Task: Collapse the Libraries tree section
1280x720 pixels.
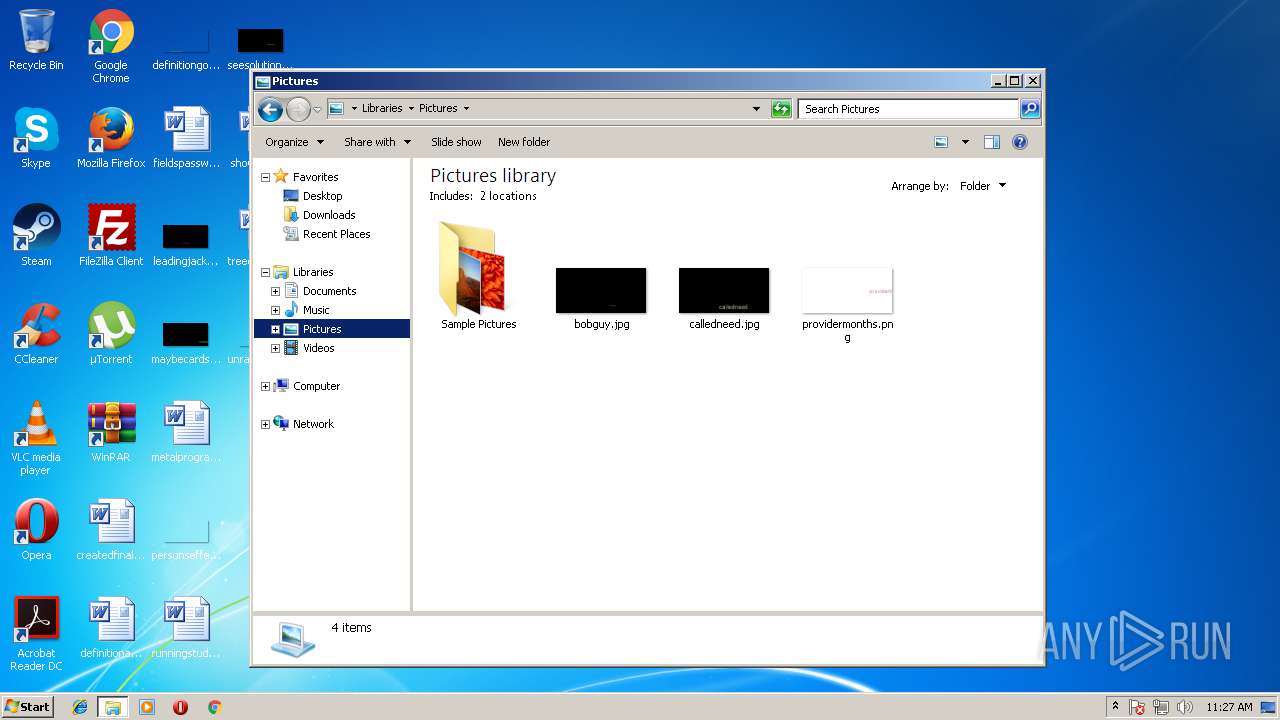Action: [265, 272]
